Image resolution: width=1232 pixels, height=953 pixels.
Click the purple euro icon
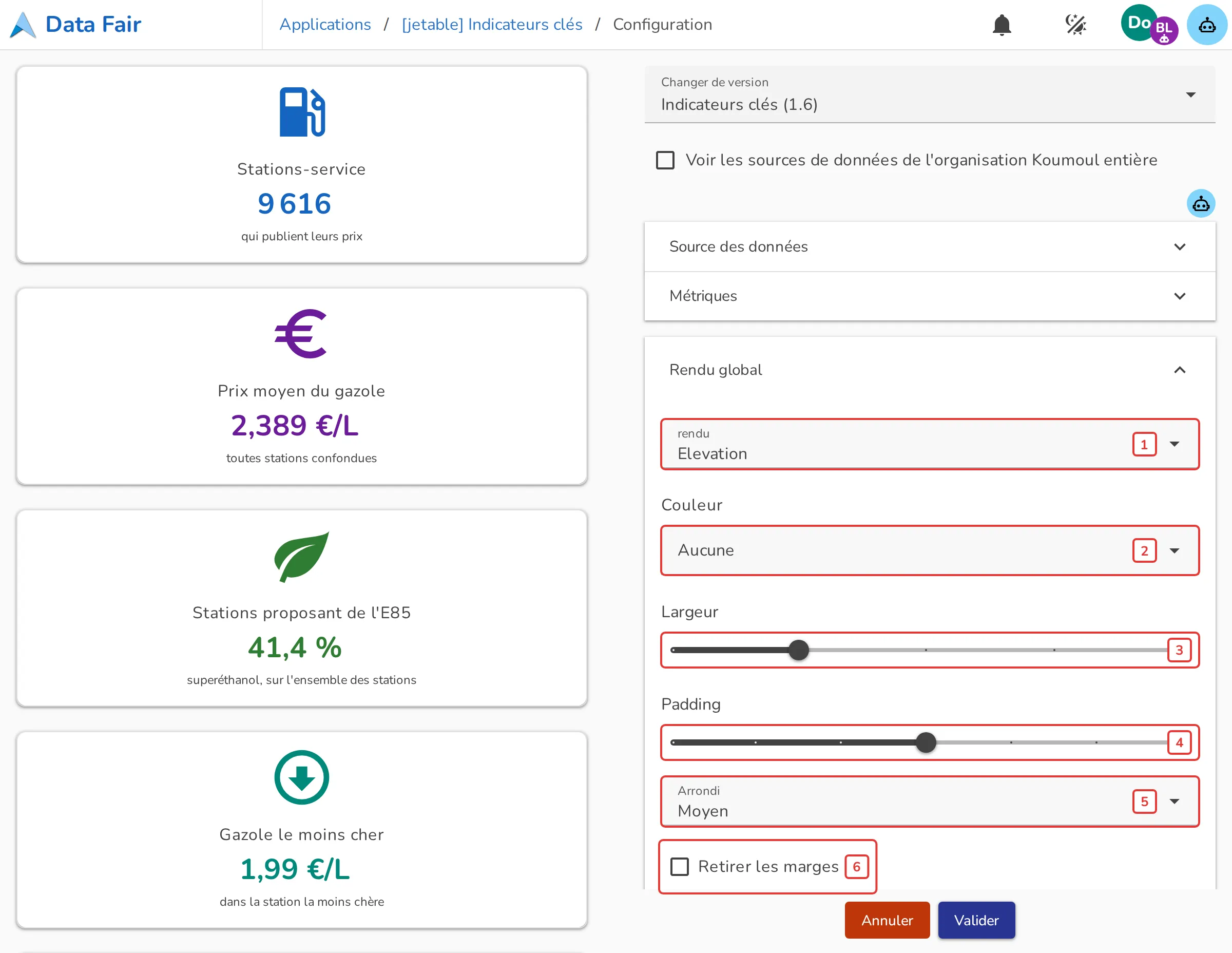pyautogui.click(x=301, y=334)
